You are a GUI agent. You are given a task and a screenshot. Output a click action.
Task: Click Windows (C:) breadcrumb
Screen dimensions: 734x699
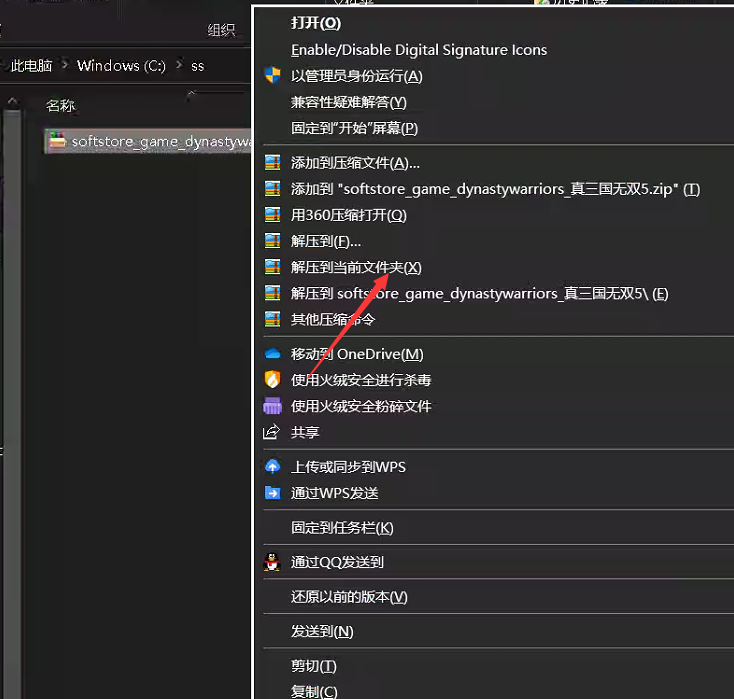pyautogui.click(x=121, y=66)
